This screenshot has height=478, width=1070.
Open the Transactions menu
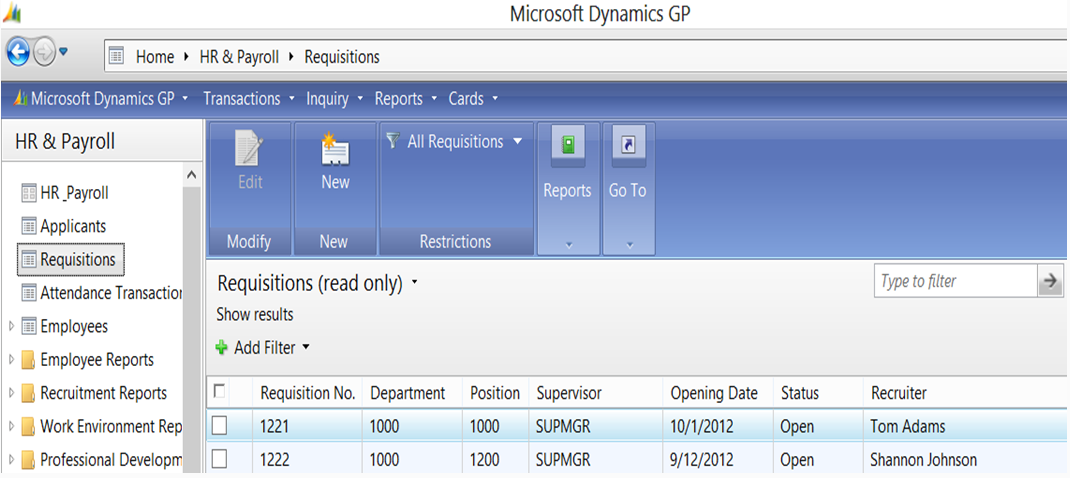(x=248, y=99)
